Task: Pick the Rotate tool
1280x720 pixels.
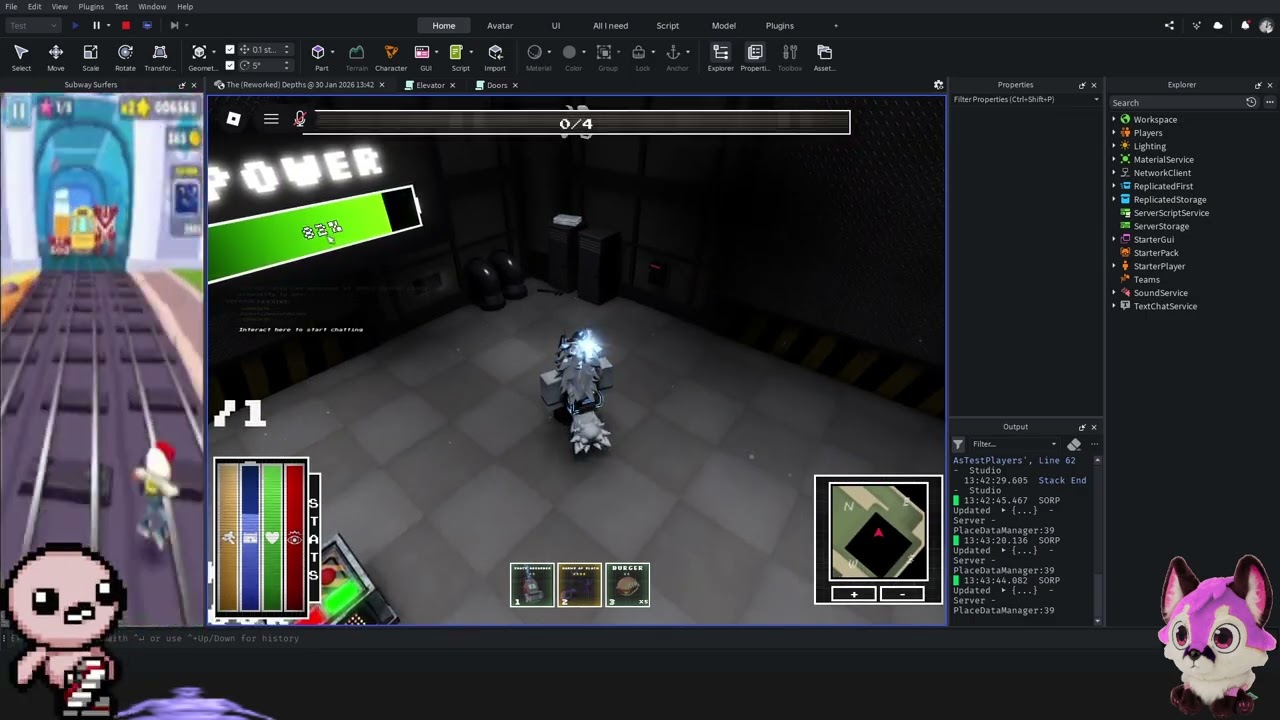Action: [x=125, y=58]
